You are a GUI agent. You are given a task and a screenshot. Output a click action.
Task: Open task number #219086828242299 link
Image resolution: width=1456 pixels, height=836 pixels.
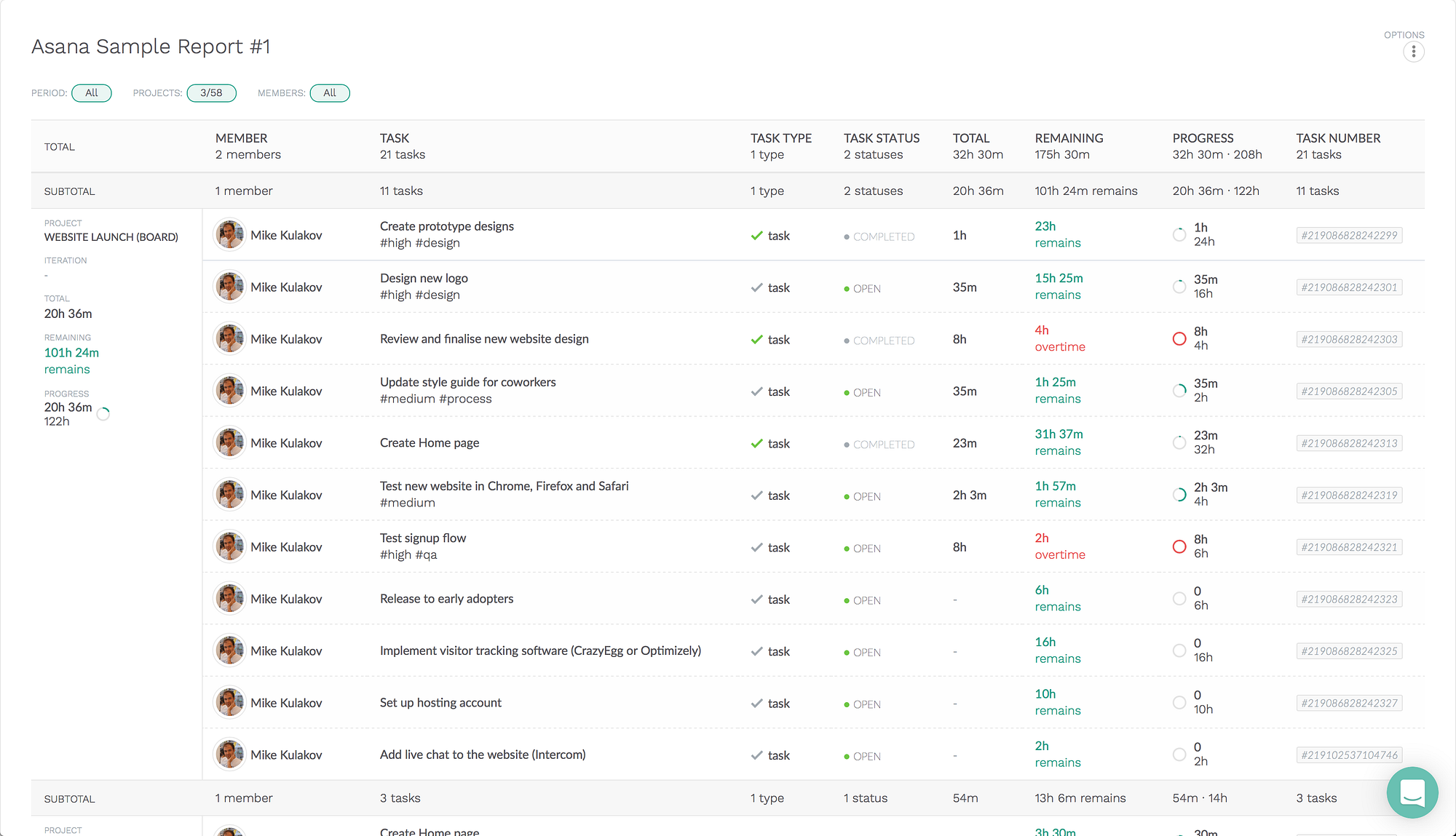(1349, 236)
